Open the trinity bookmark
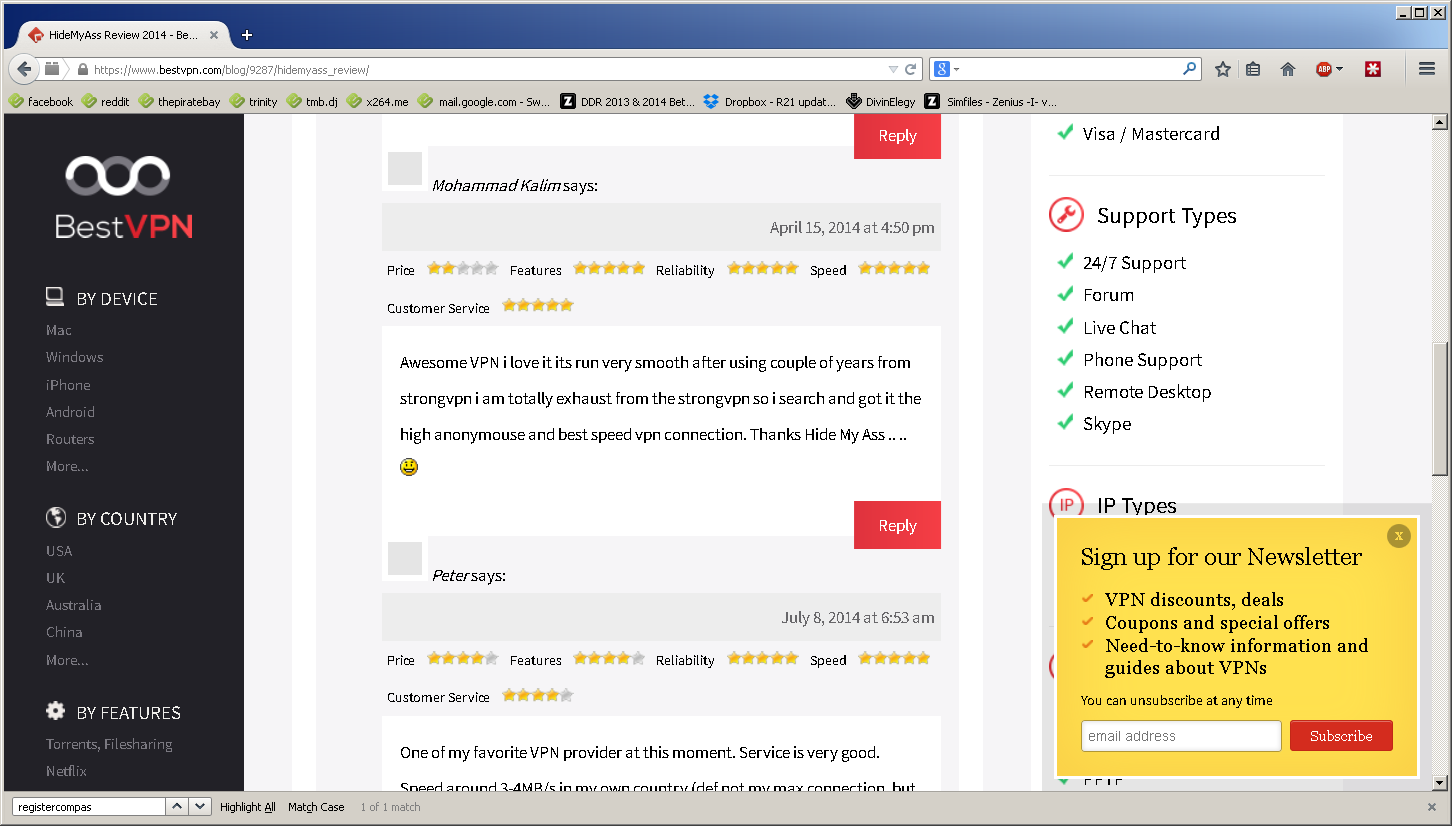Screen dimensions: 1452x829 254,101
